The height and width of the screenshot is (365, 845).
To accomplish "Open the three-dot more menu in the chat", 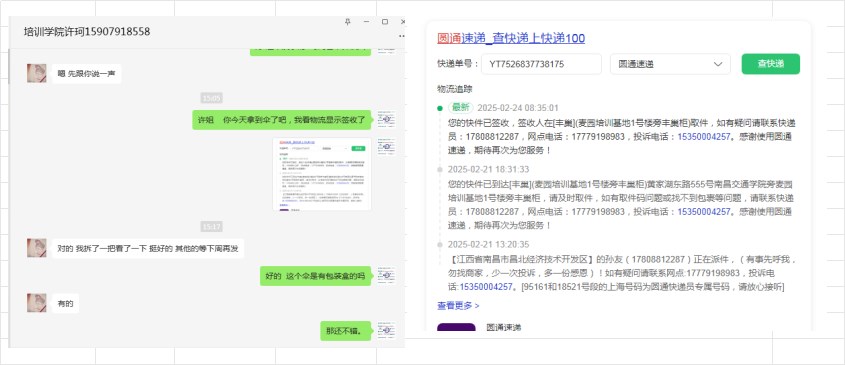I will pyautogui.click(x=402, y=36).
